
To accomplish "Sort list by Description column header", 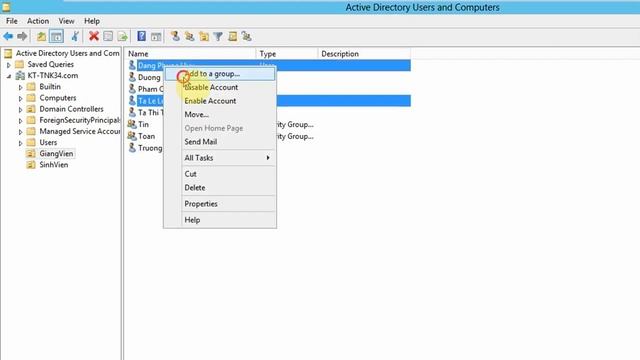I will 364,54.
